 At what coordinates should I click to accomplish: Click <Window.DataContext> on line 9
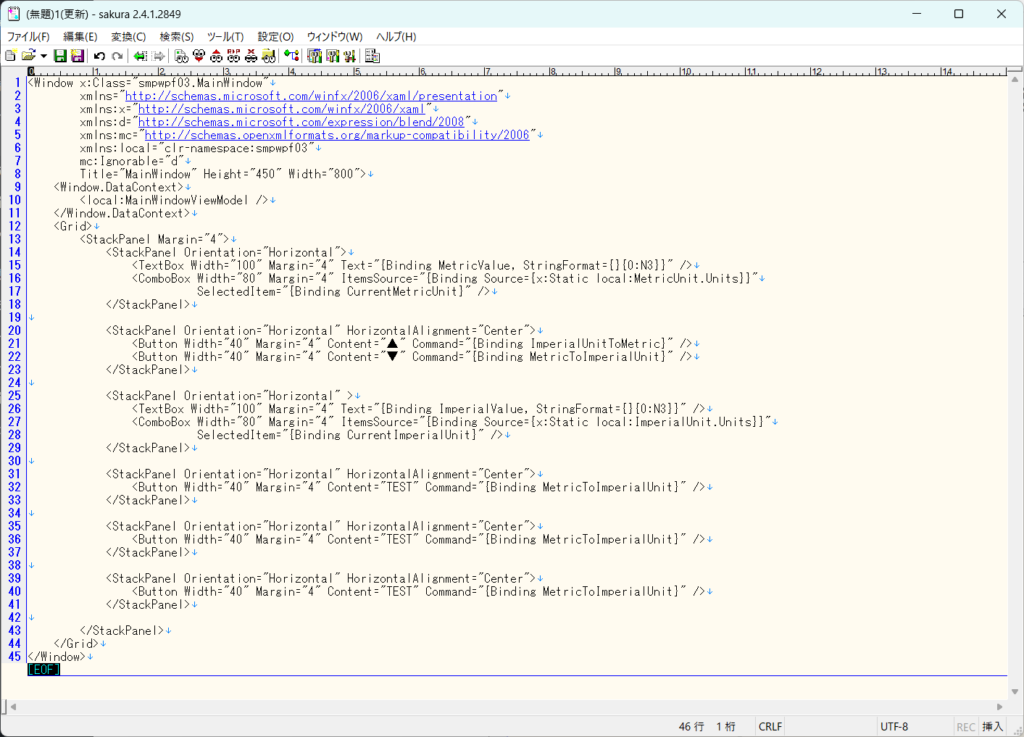pyautogui.click(x=119, y=187)
